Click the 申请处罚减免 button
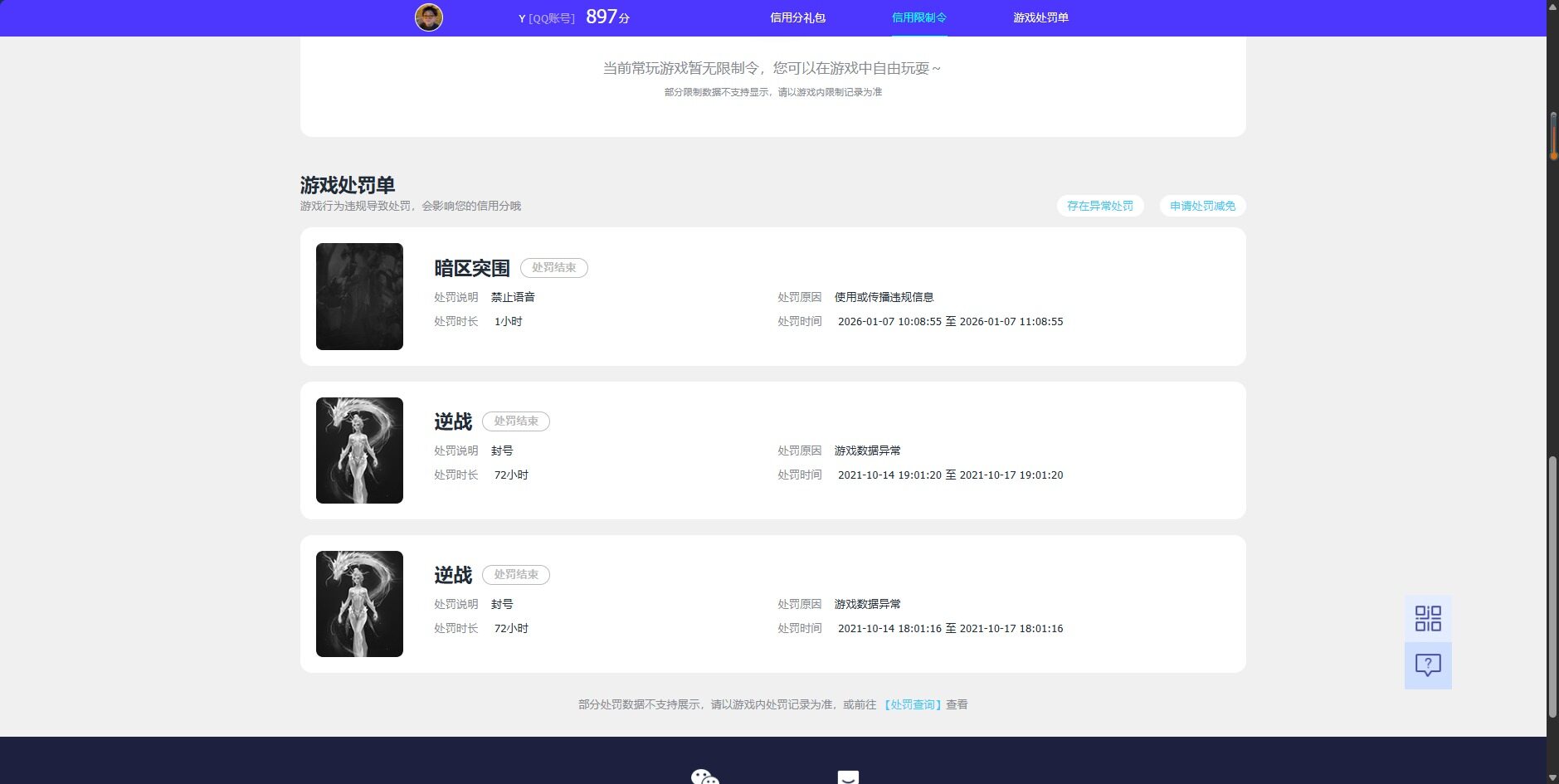 point(1202,206)
